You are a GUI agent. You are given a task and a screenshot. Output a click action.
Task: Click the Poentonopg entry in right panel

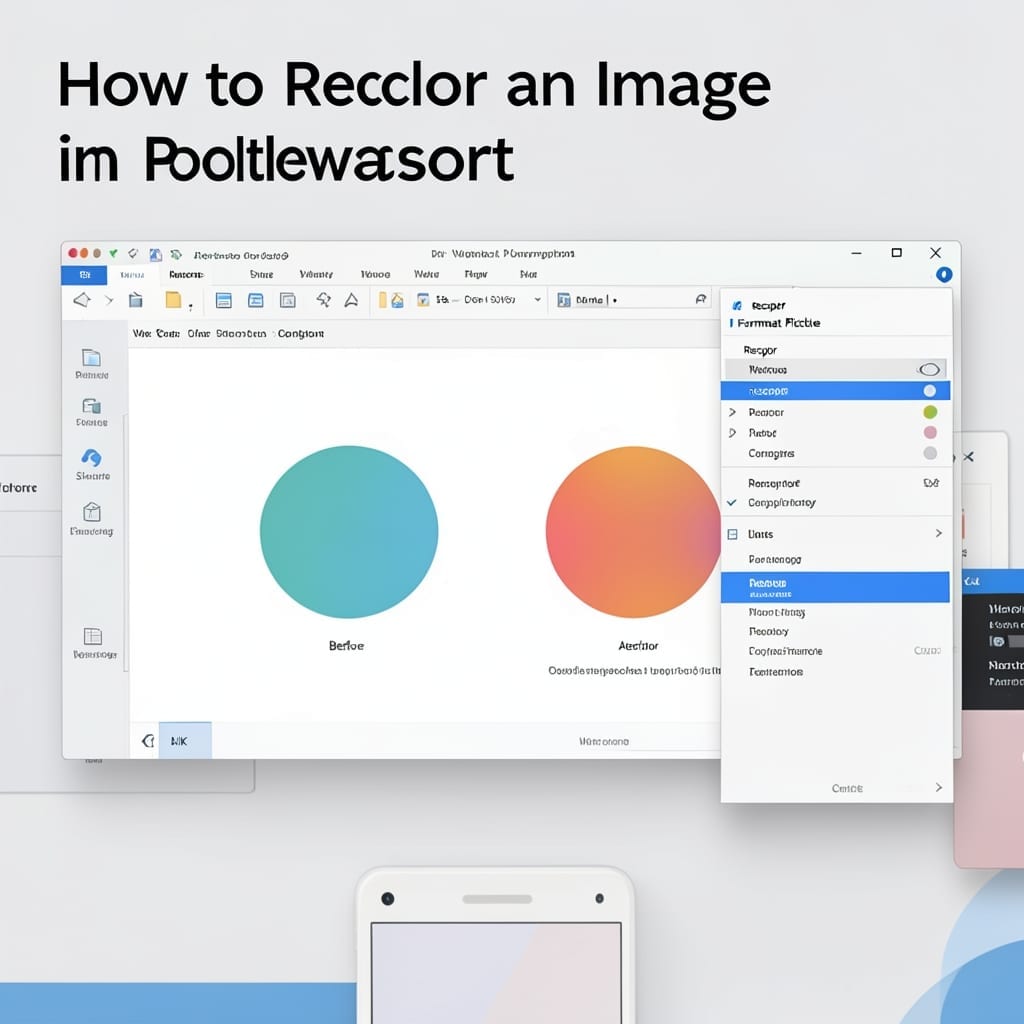click(775, 560)
